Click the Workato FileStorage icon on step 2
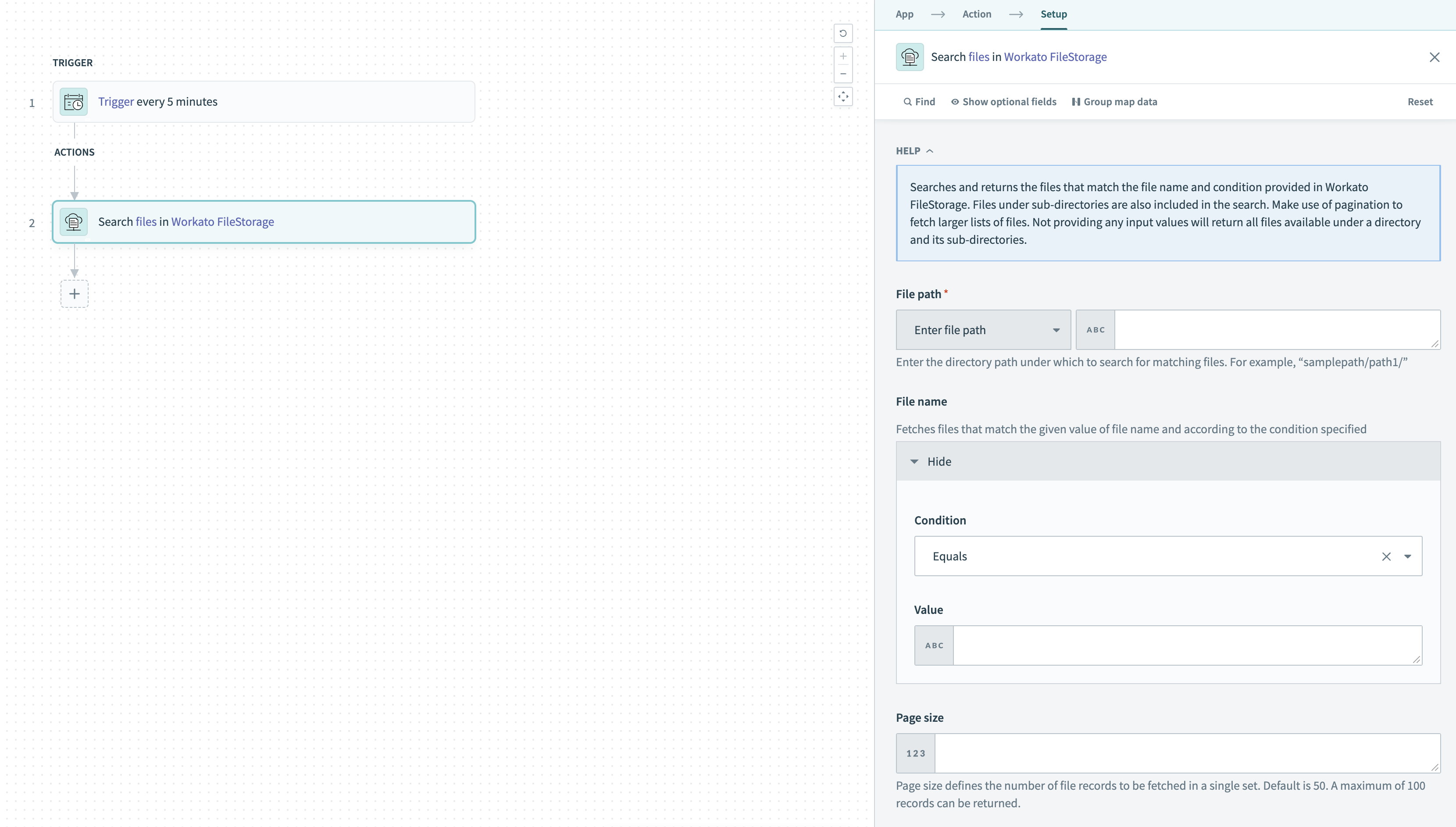The height and width of the screenshot is (827, 1456). pos(73,221)
